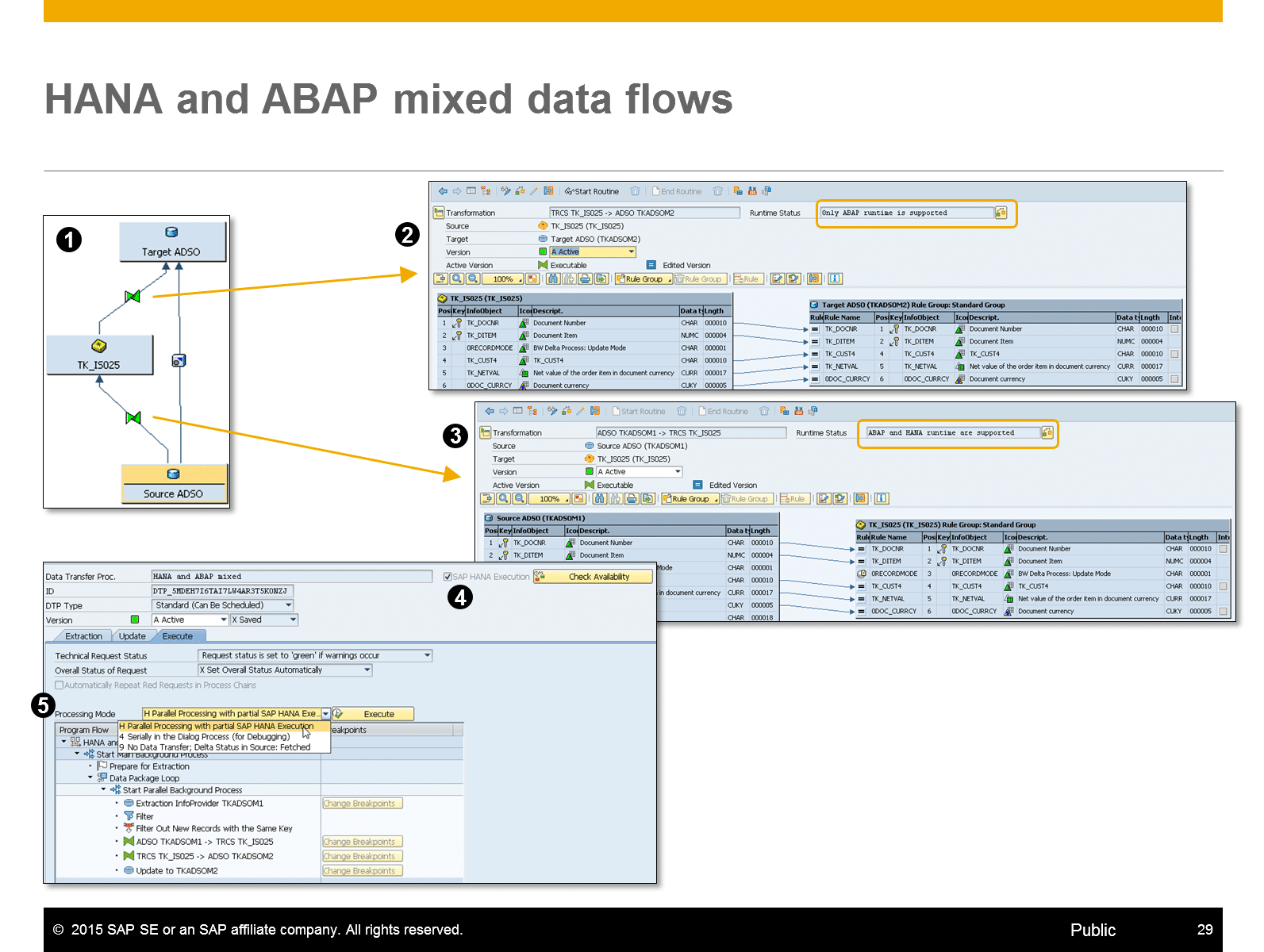Check Automatically Repeat Red Requests in Process Chains
This screenshot has width=1264, height=952.
pyautogui.click(x=60, y=685)
